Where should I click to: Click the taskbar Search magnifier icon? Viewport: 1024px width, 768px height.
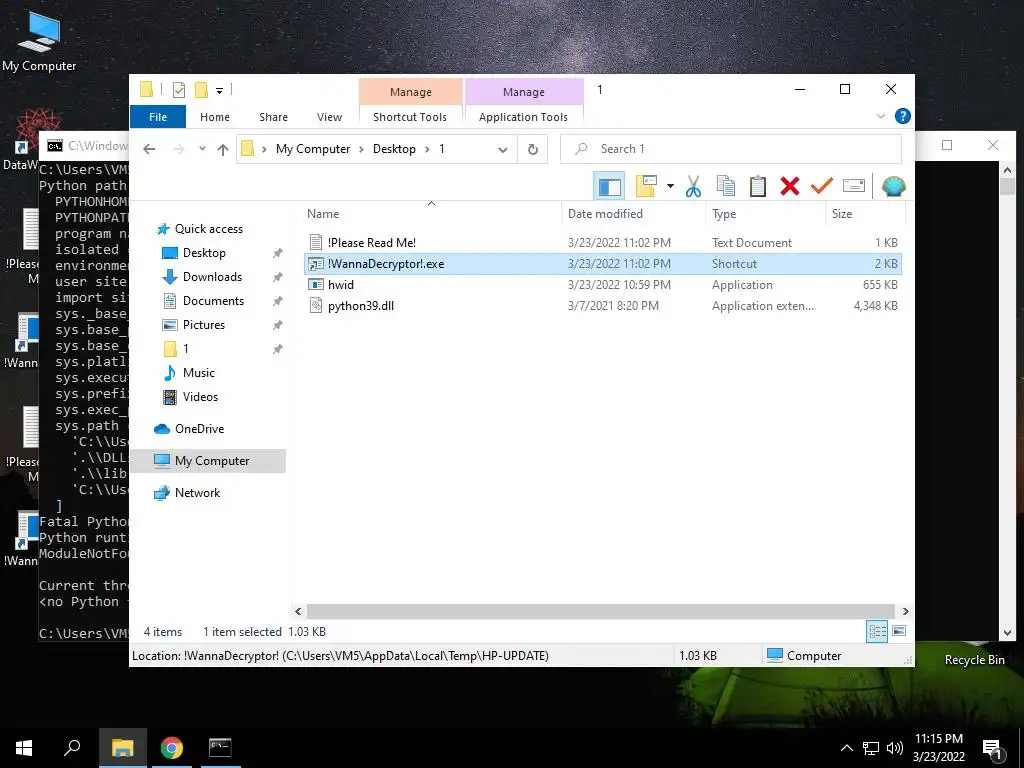point(72,748)
